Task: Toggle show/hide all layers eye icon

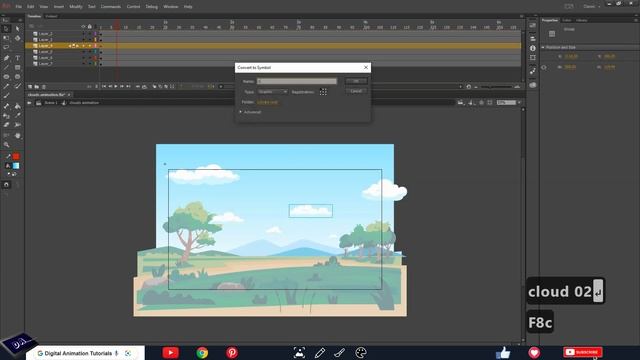Action: 84,27
